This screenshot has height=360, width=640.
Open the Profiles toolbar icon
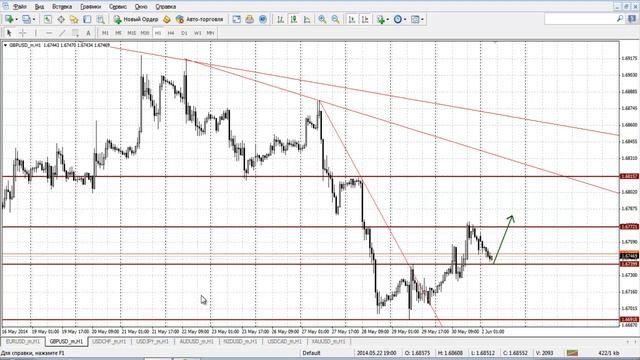click(26, 19)
